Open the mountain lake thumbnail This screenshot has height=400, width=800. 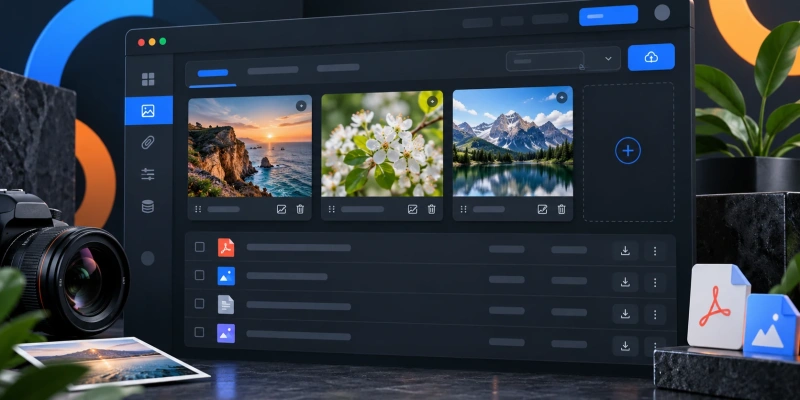pos(513,141)
